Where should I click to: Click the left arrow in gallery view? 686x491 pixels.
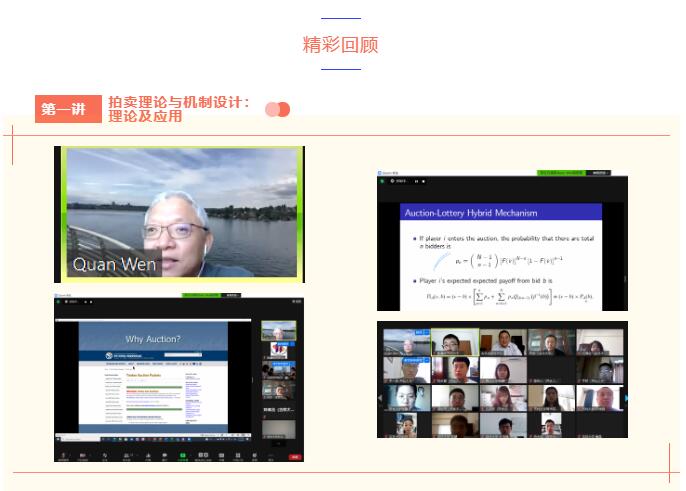click(381, 397)
